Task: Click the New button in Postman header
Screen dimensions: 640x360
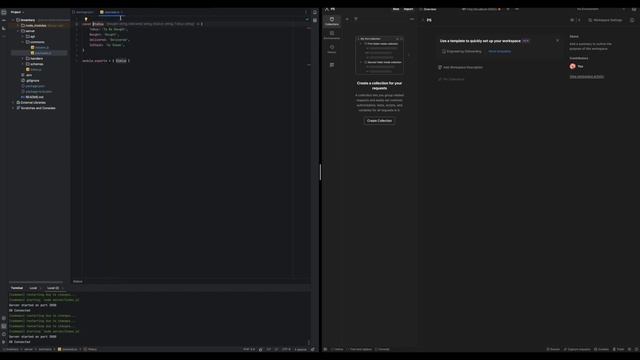Action: click(396, 9)
